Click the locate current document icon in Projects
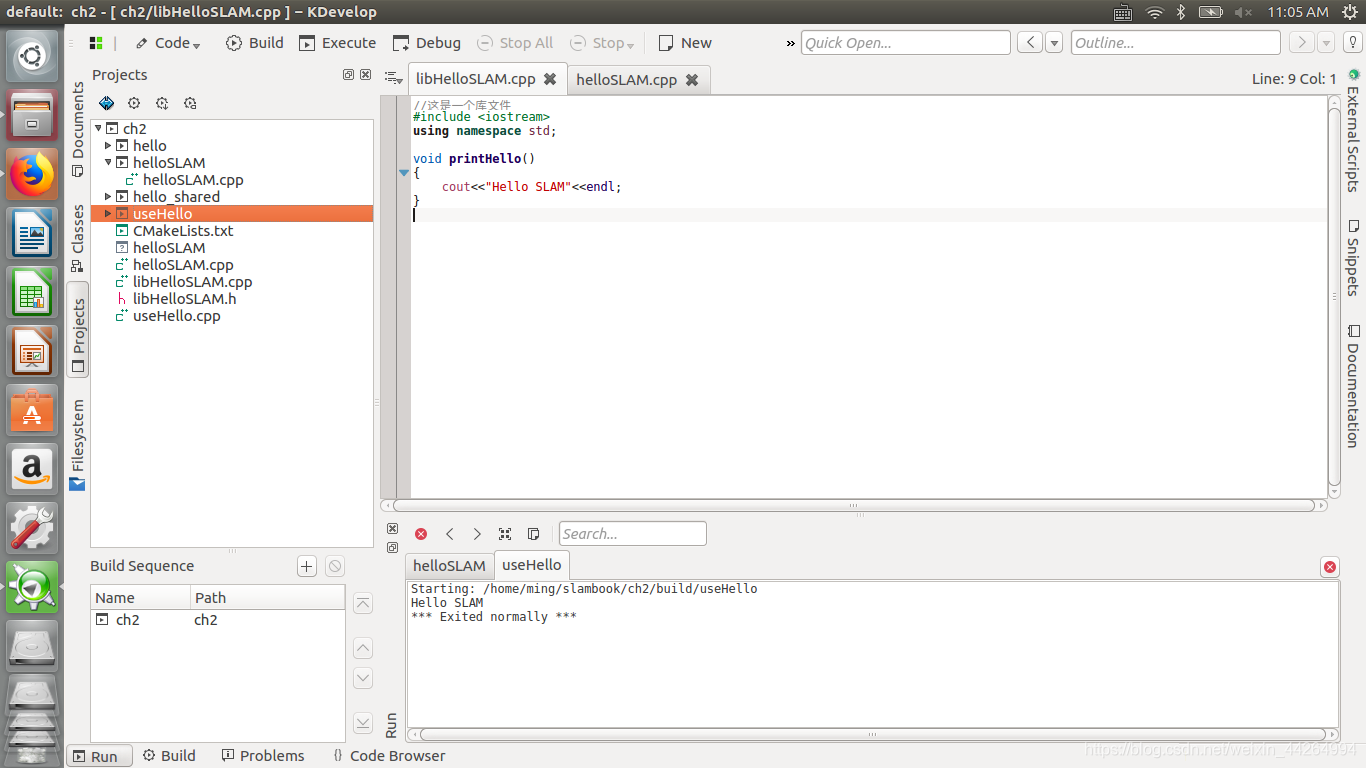Image resolution: width=1366 pixels, height=768 pixels. [x=106, y=103]
